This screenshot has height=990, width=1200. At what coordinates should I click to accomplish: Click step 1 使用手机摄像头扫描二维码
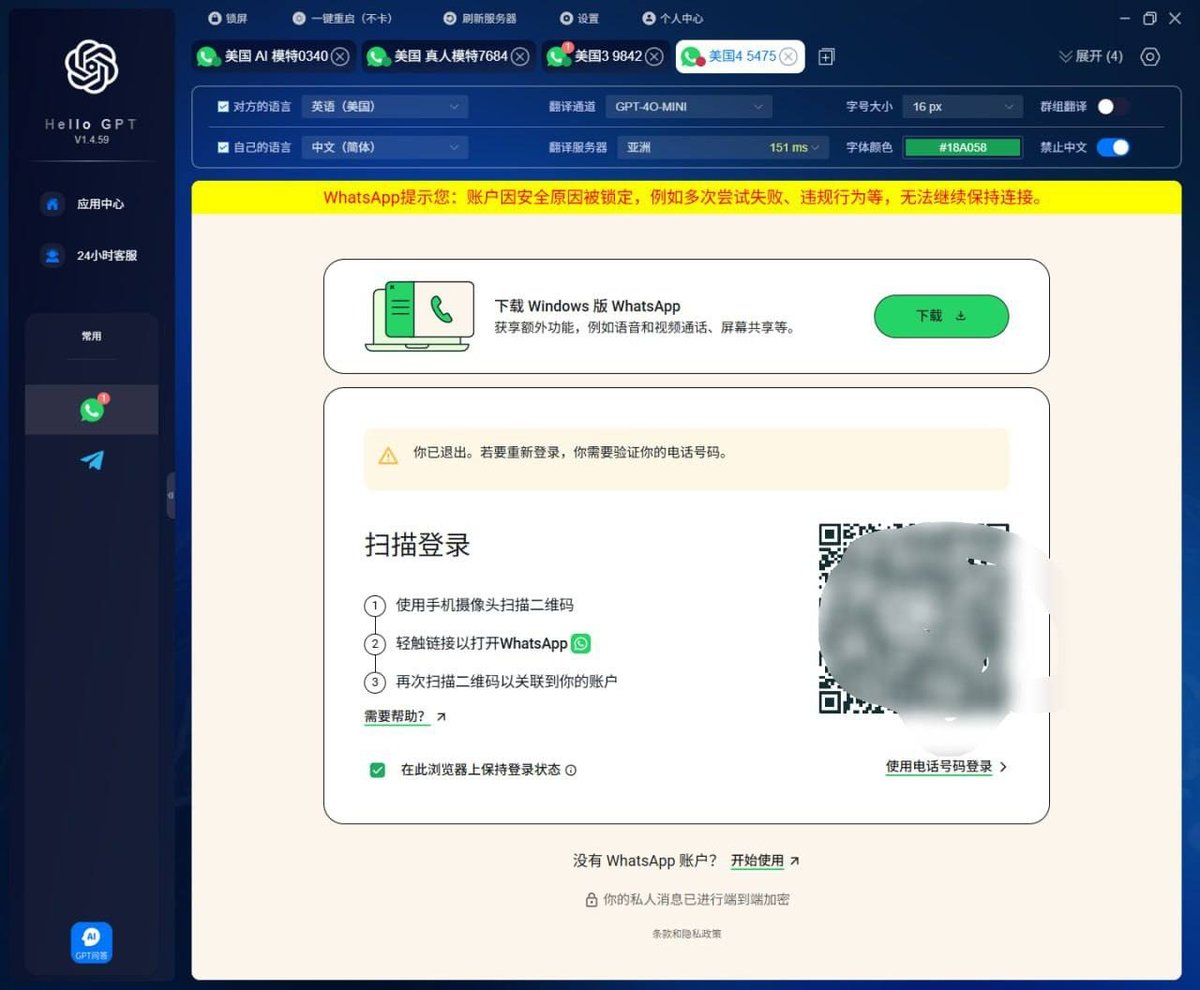tap(485, 605)
